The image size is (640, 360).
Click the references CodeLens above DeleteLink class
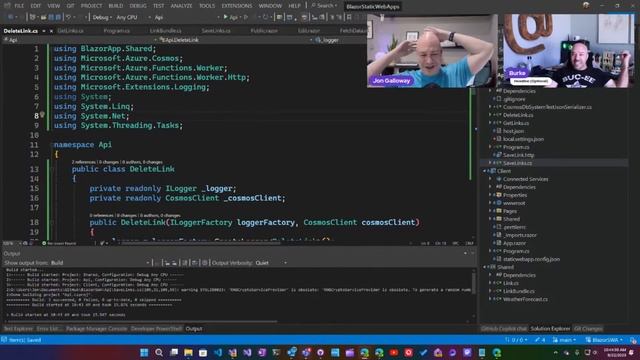point(84,162)
